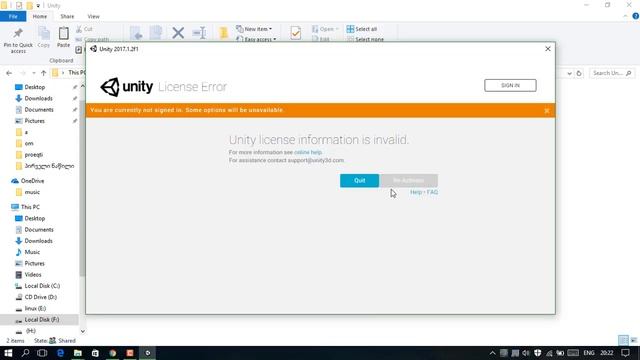The height and width of the screenshot is (360, 640).
Task: Open the Easy access dropdown
Action: (256, 39)
